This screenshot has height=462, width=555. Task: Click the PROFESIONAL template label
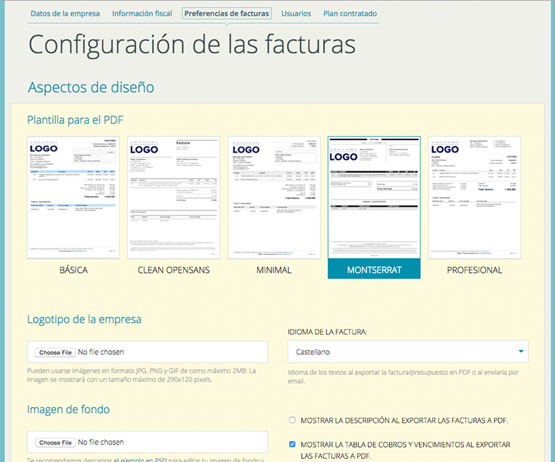pyautogui.click(x=474, y=270)
